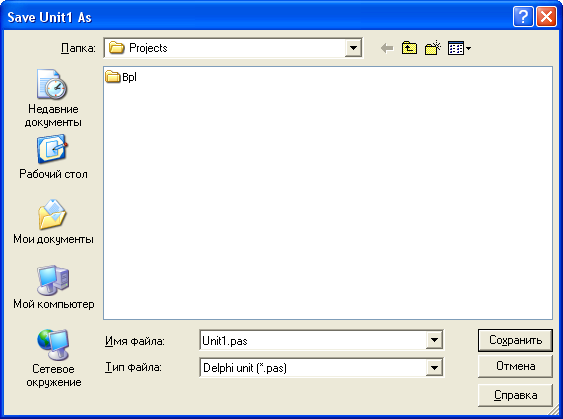Image resolution: width=563 pixels, height=419 pixels.
Task: Go to Рабочий стол location
Action: pyautogui.click(x=53, y=157)
